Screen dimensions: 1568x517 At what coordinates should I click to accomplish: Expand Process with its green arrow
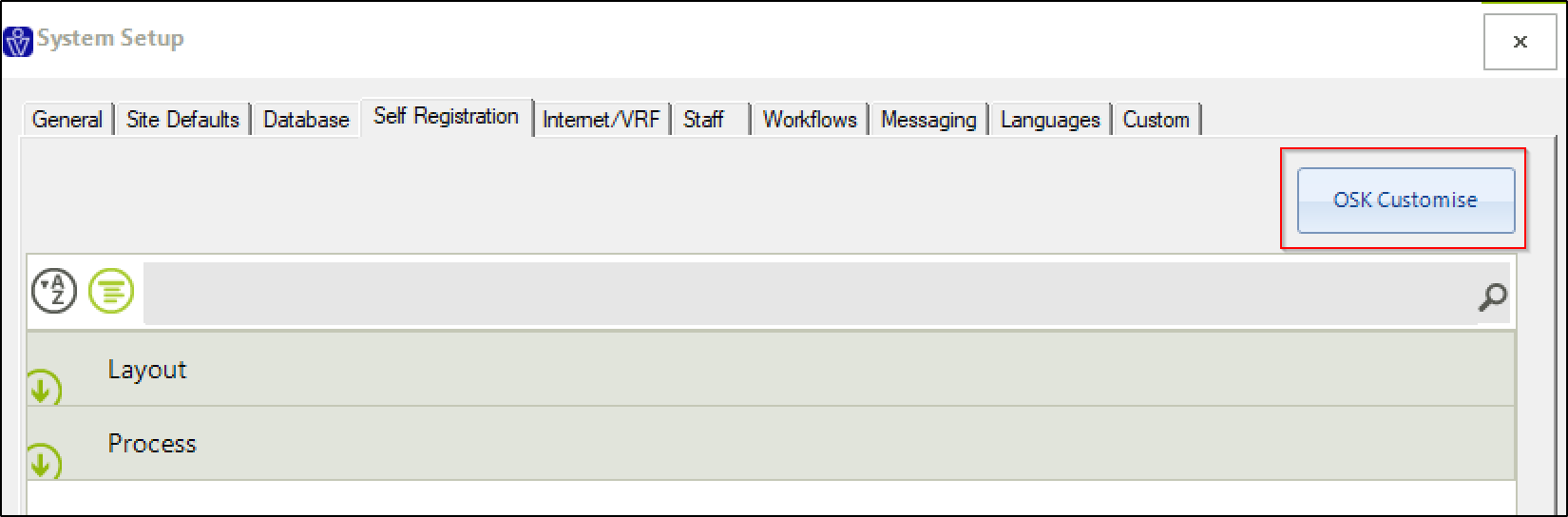[44, 462]
